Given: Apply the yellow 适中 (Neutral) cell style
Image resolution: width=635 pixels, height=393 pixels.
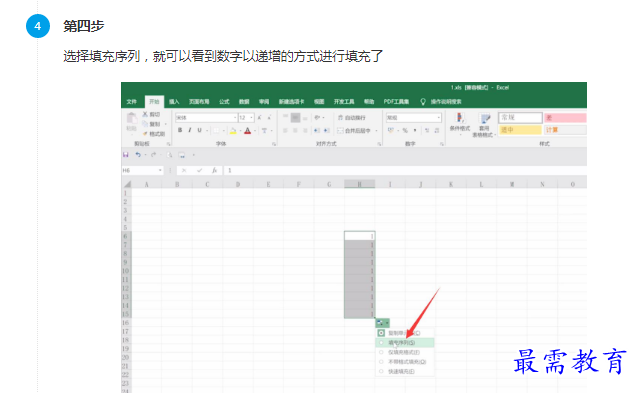Looking at the screenshot, I should pos(520,130).
